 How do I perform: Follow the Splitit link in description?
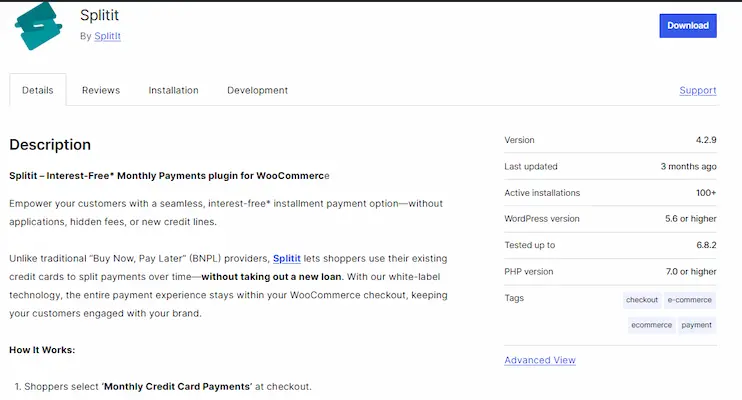click(287, 258)
